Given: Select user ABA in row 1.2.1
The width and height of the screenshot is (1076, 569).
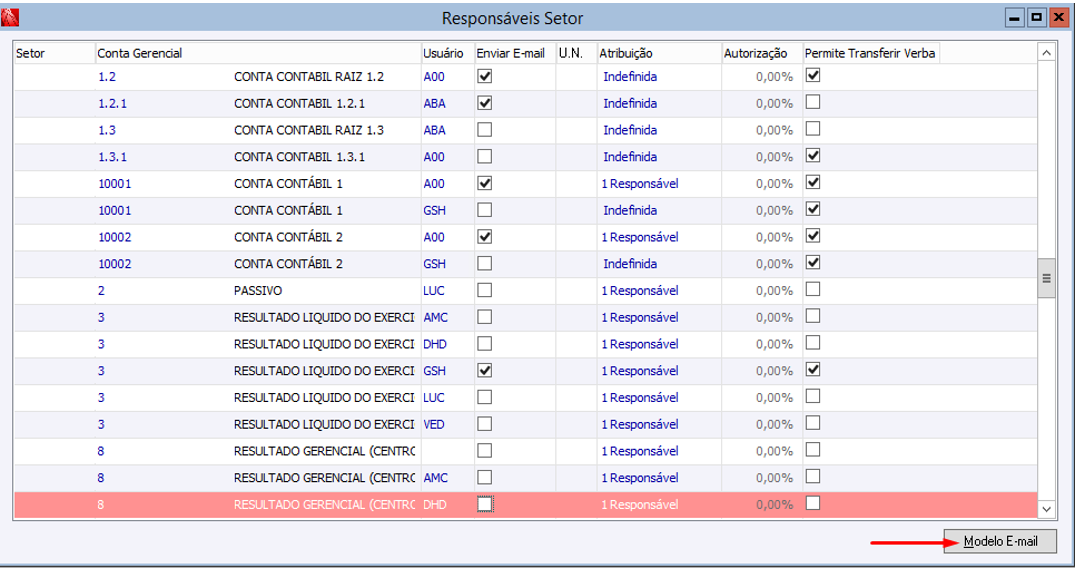Looking at the screenshot, I should [434, 104].
